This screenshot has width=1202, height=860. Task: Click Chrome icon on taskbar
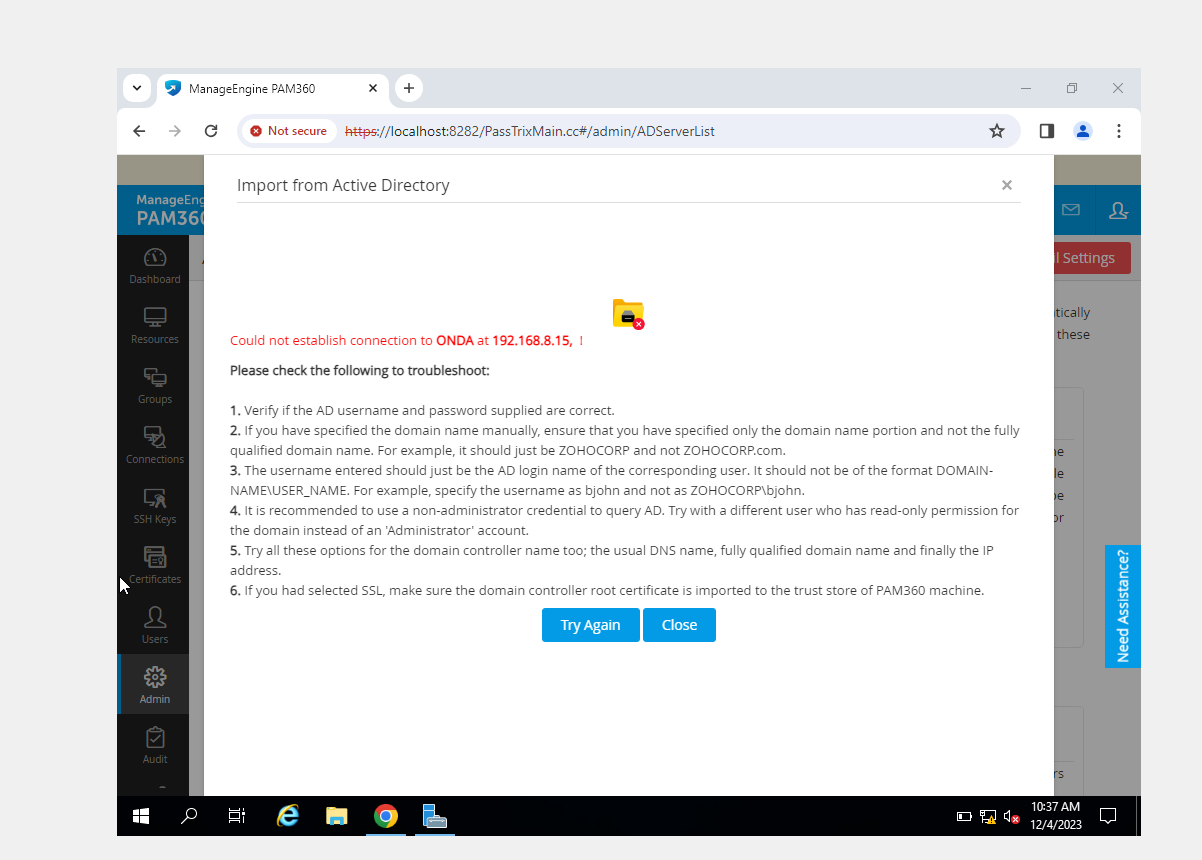[x=386, y=816]
